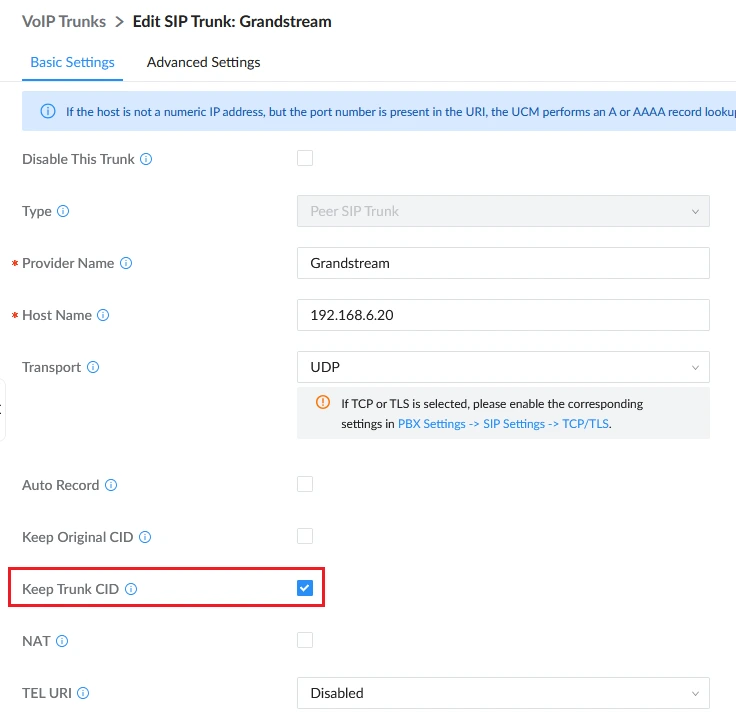Click the Host Name info icon
The width and height of the screenshot is (736, 726).
103,315
